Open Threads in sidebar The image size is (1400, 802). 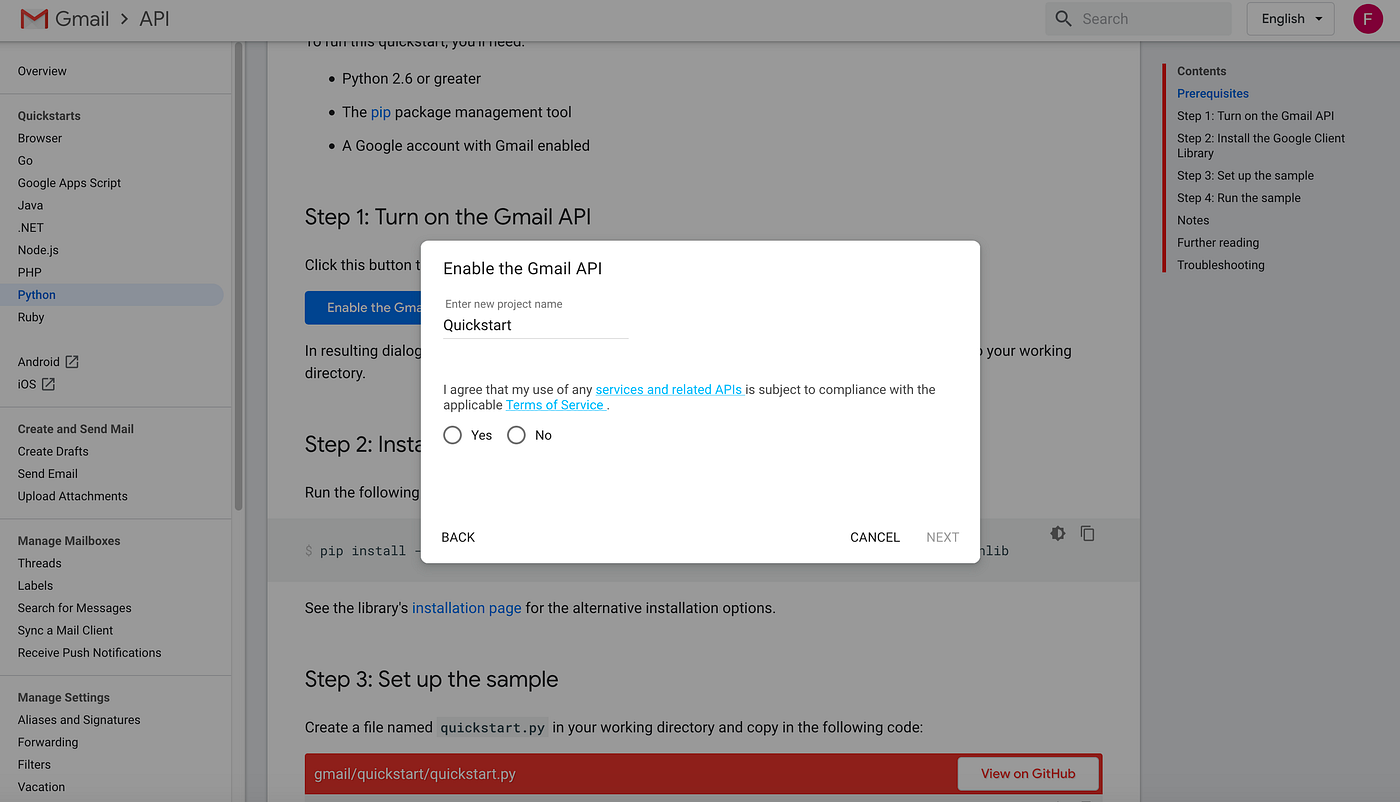pyautogui.click(x=39, y=563)
